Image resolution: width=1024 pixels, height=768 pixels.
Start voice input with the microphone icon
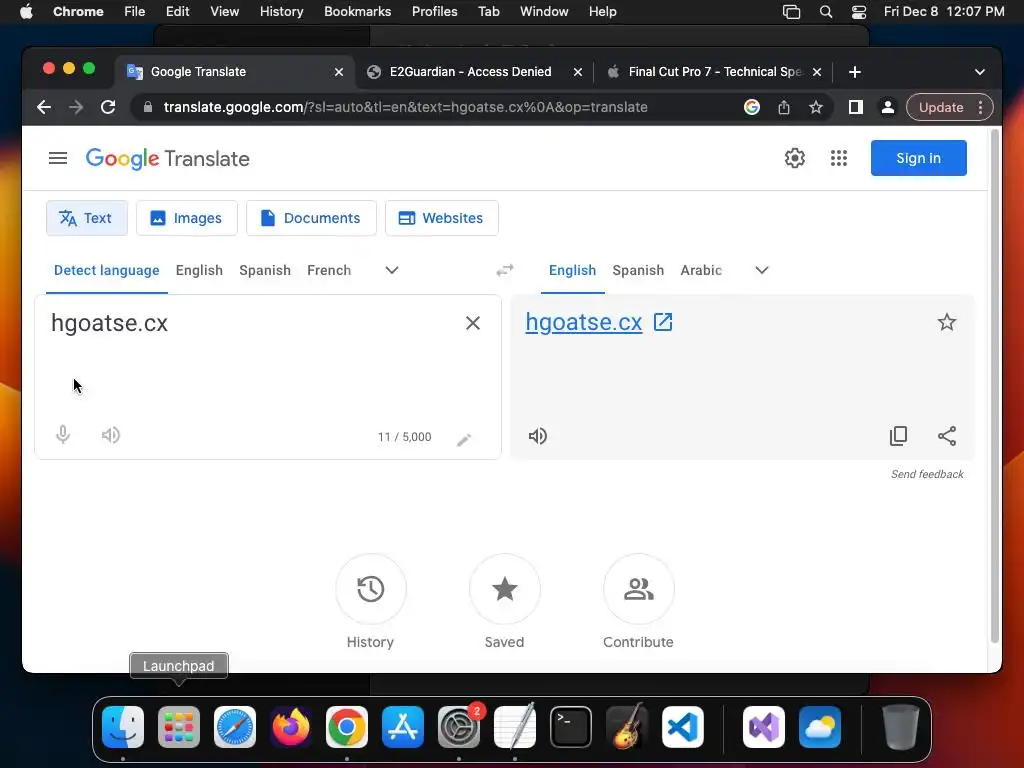[x=63, y=435]
